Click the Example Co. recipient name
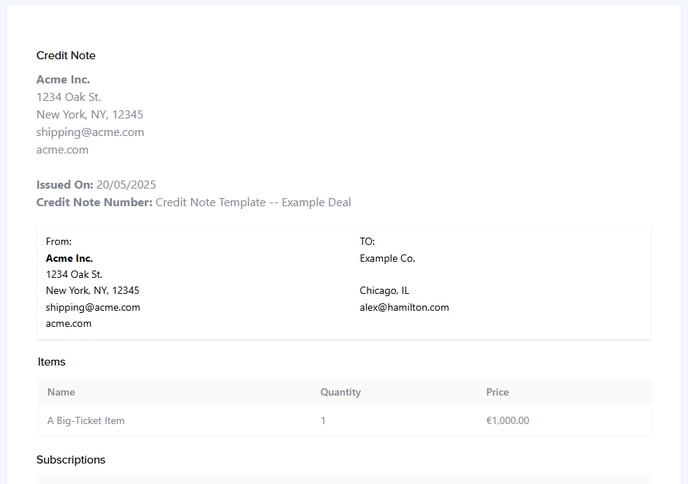 (x=387, y=258)
